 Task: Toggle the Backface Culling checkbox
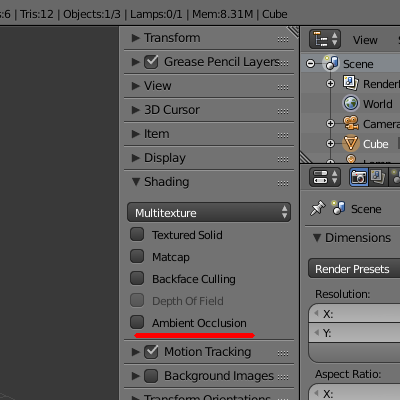pos(137,278)
